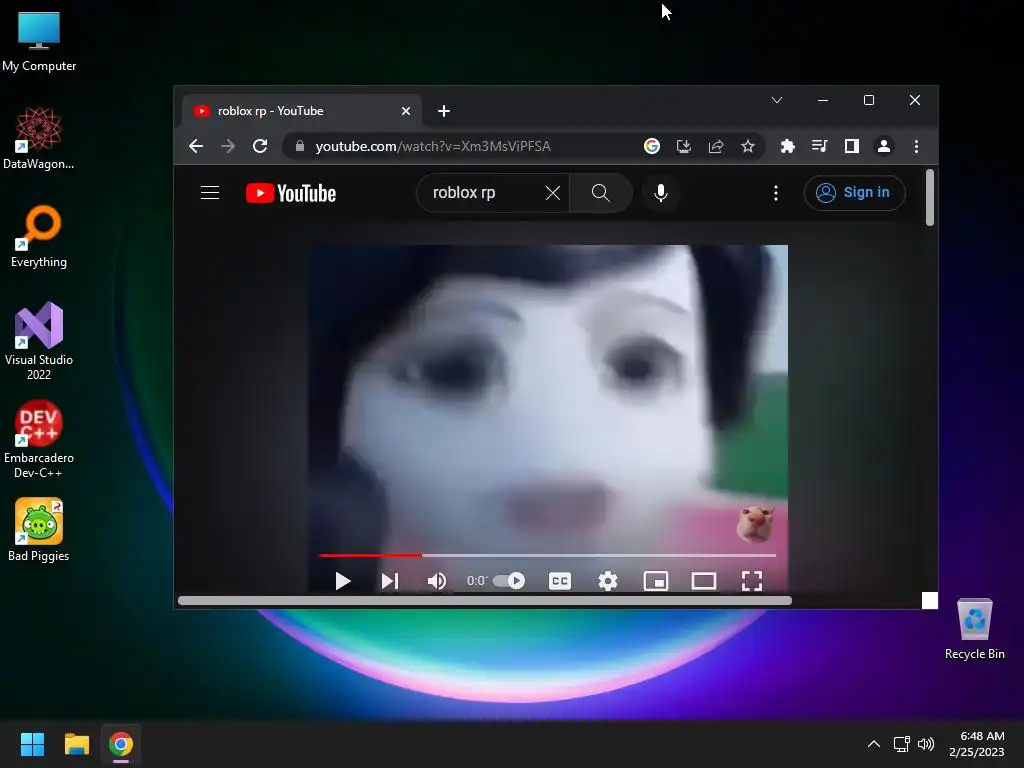Select the Recycle Bin icon

(x=974, y=628)
